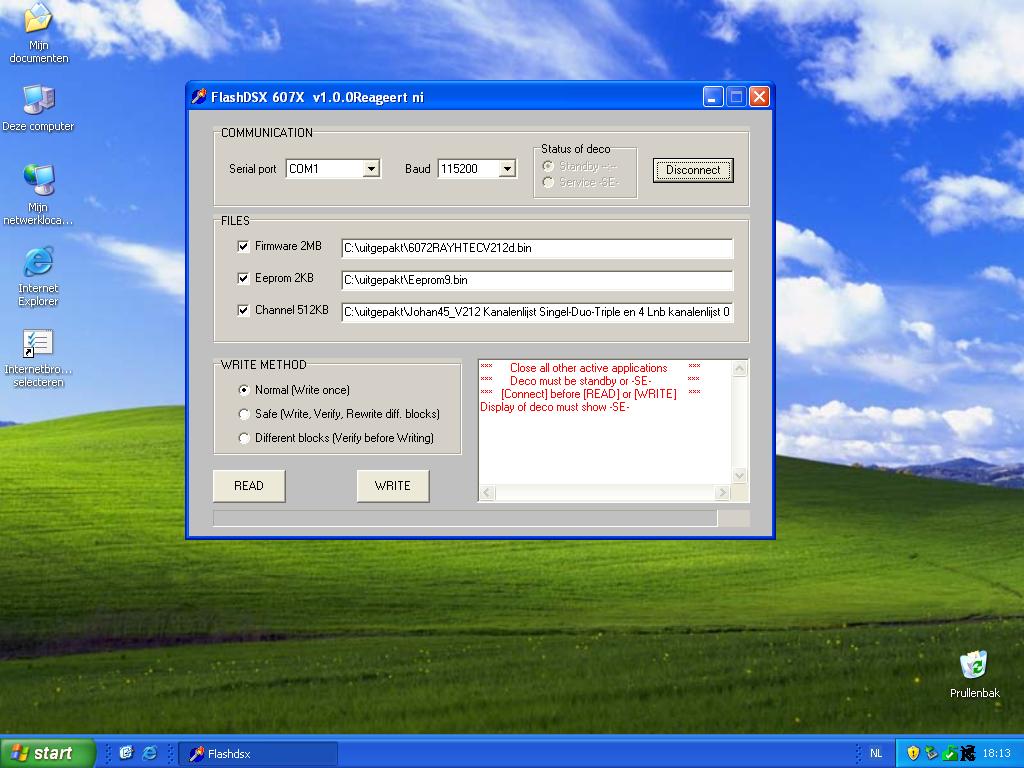Close the FlashDSX window
Screen dimensions: 1024x768
[759, 97]
